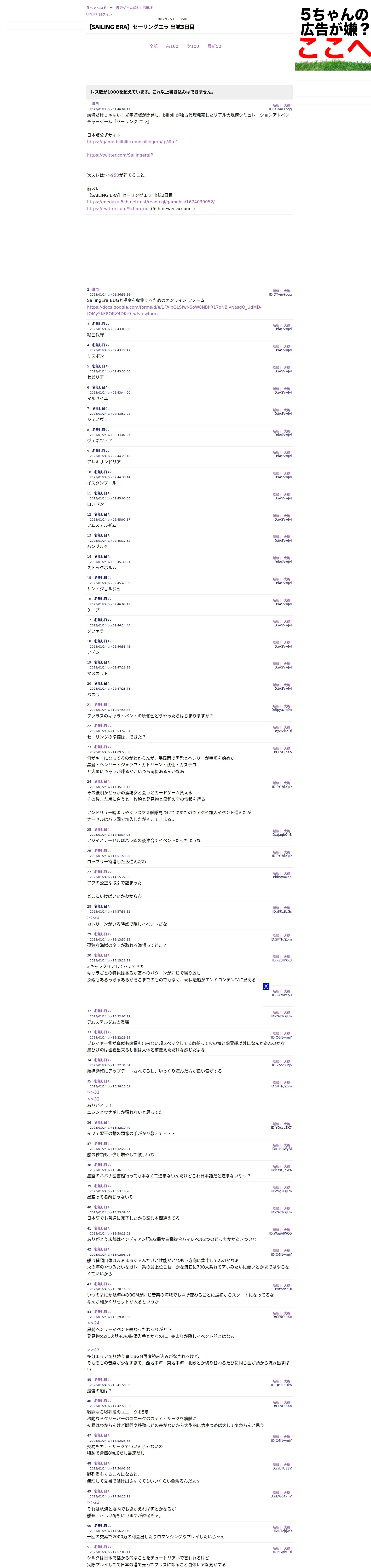The width and height of the screenshot is (371, 1568).
Task: Open the game.bilibili.com sailingera official site link
Action: [x=132, y=142]
